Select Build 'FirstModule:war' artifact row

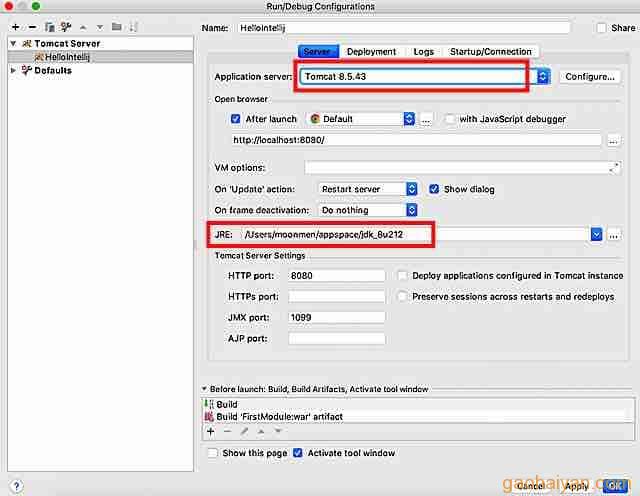click(x=418, y=417)
